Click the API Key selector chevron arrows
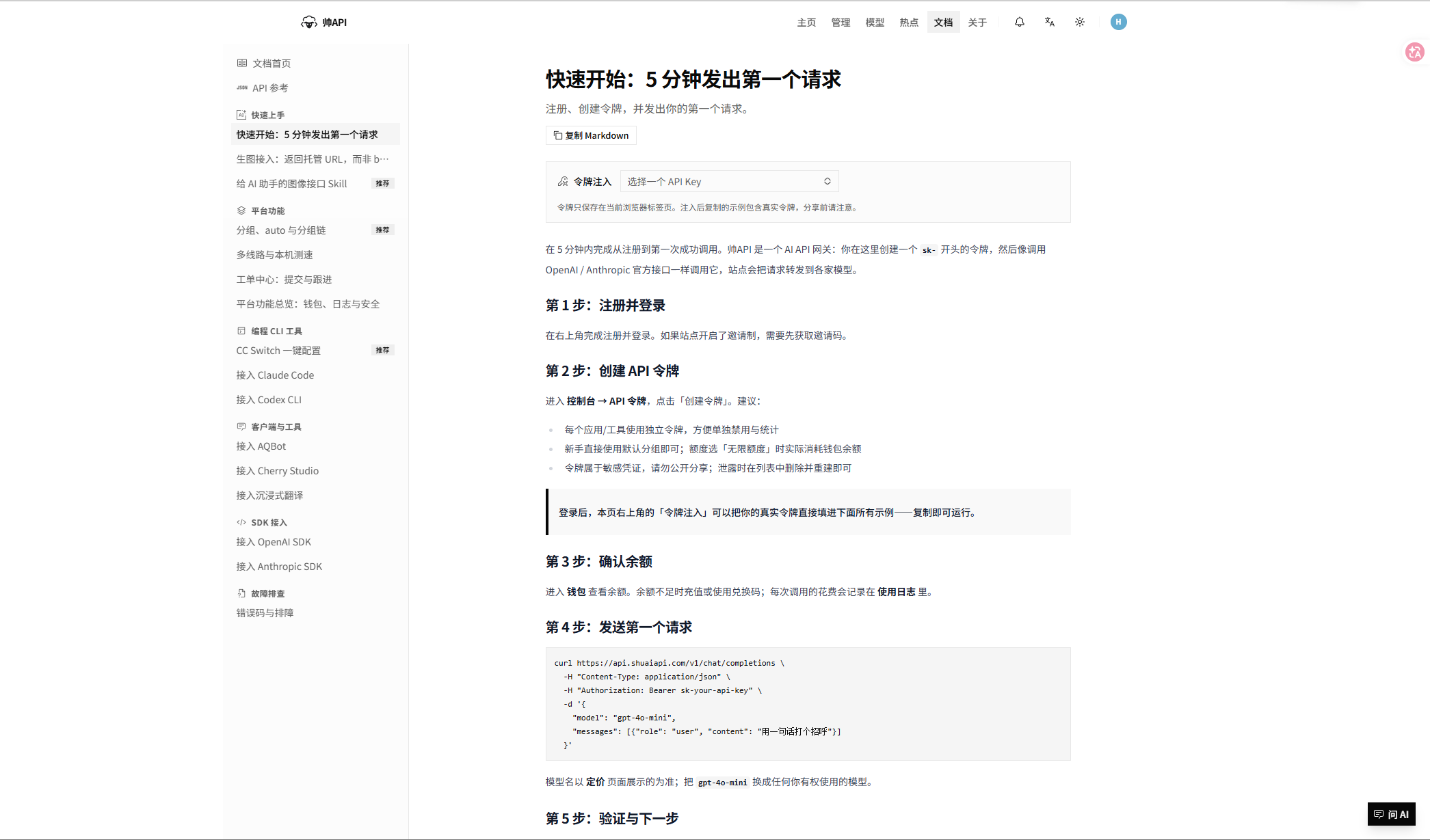1430x840 pixels. coord(827,181)
